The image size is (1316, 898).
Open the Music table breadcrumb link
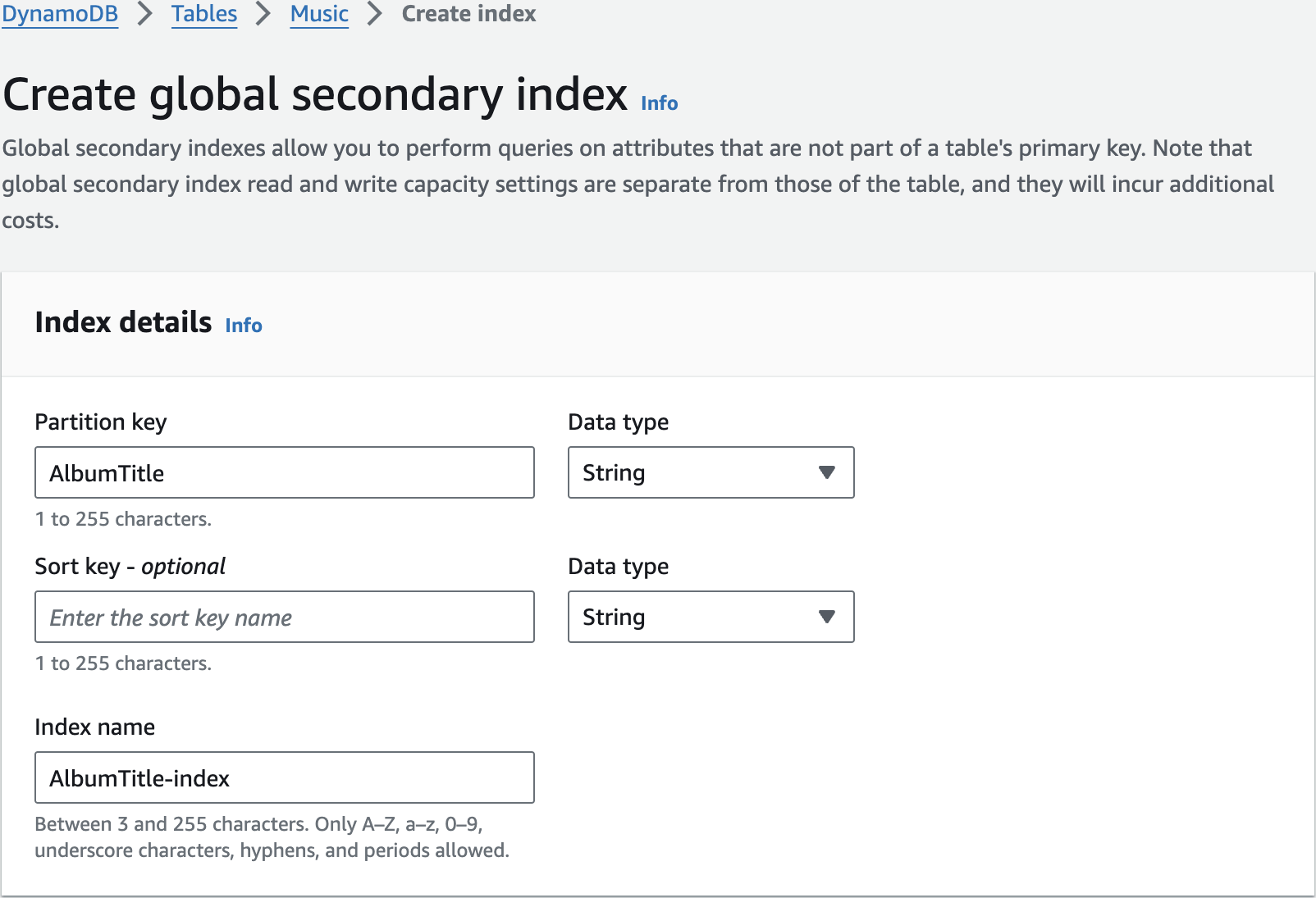click(319, 14)
